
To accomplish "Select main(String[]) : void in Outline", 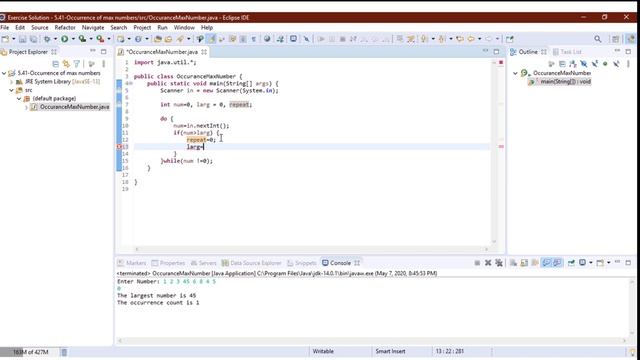I will 560,82.
